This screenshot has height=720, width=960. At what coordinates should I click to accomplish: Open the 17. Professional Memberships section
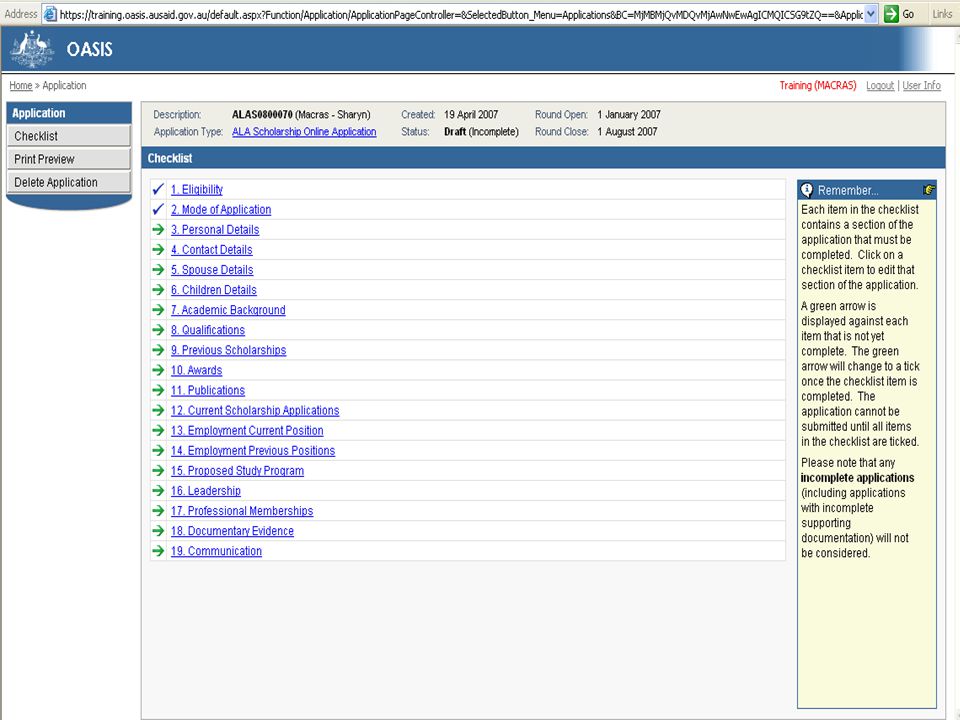click(242, 511)
